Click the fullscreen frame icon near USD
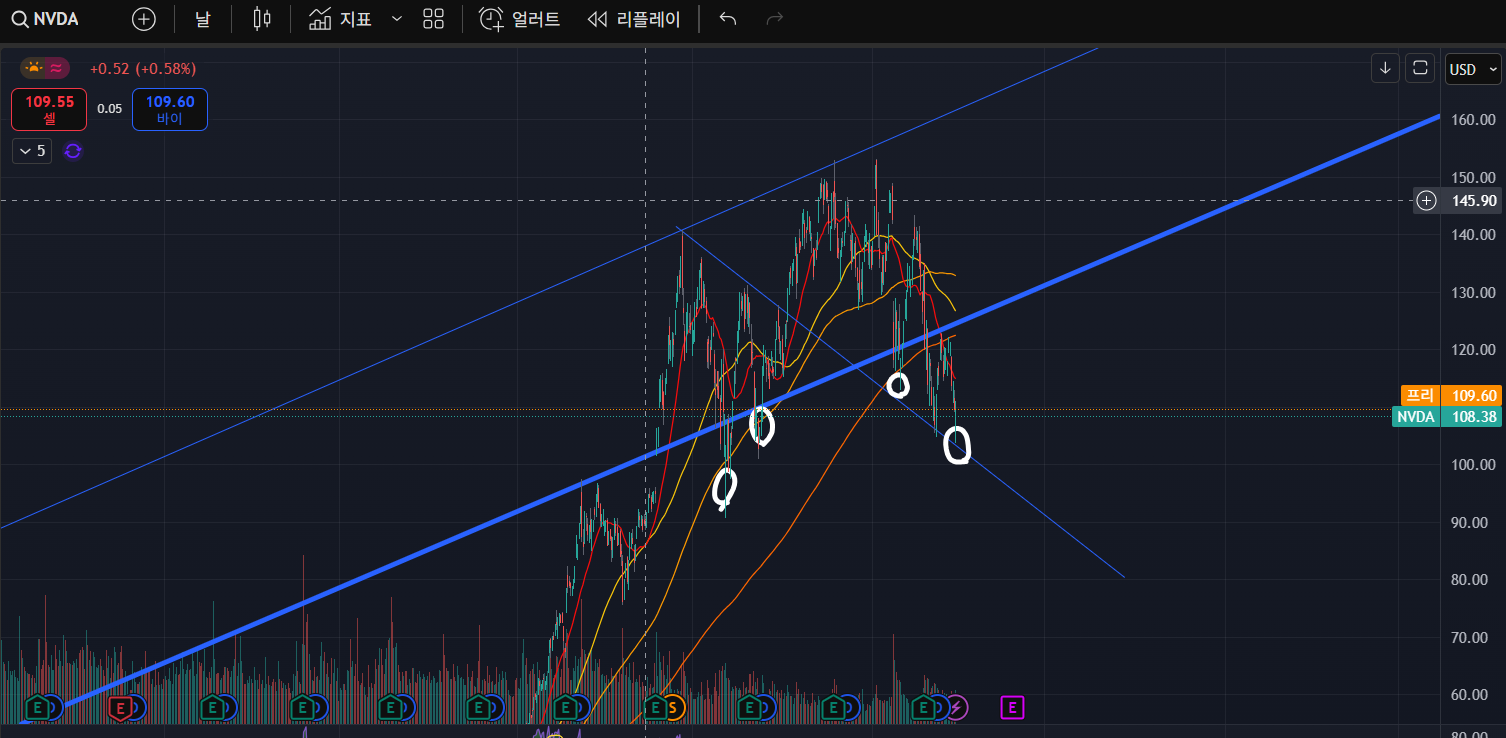The image size is (1506, 738). [x=1419, y=68]
